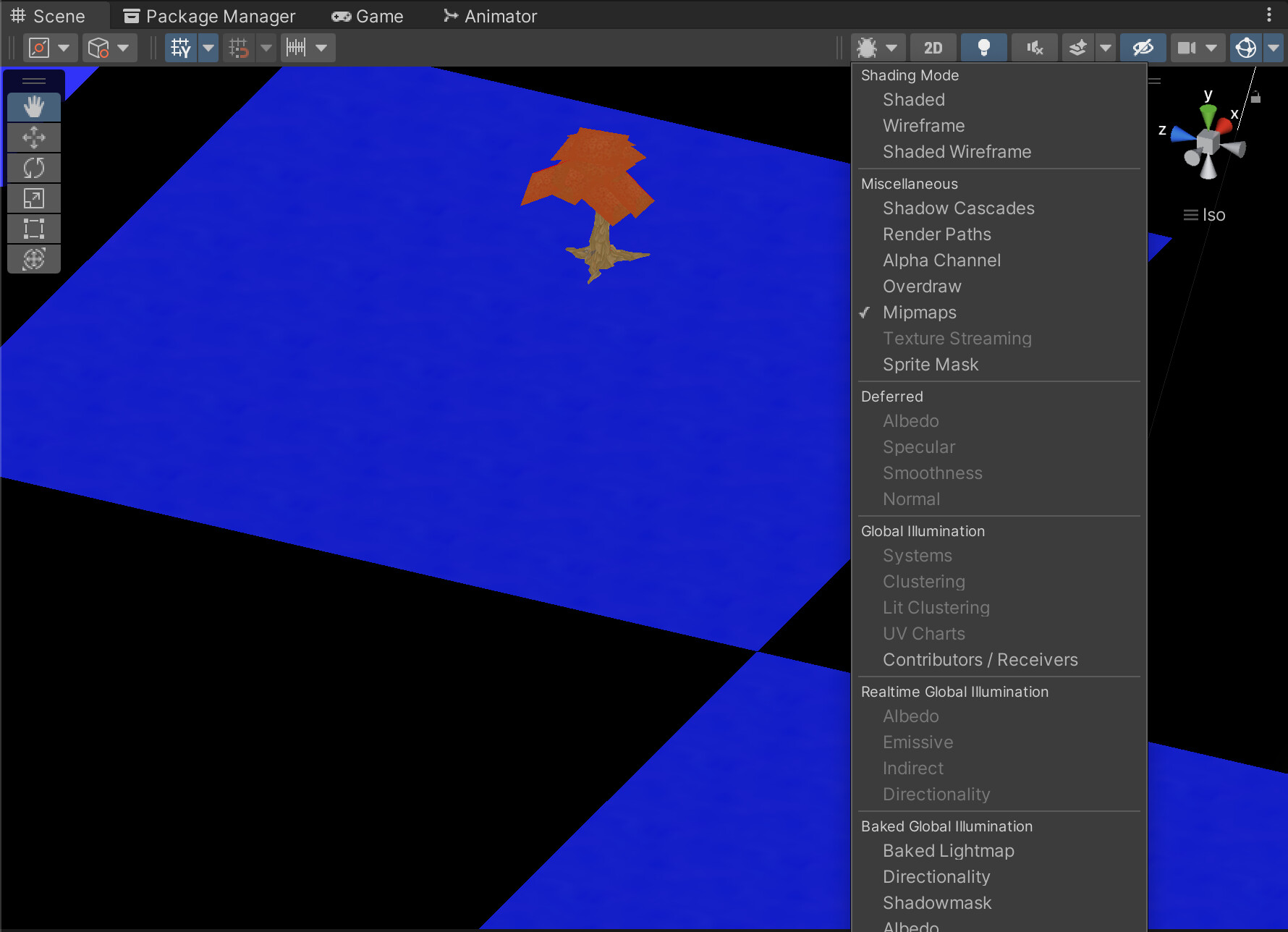Open the scene effects dropdown arrow
This screenshot has height=932, width=1288.
coord(1105,47)
